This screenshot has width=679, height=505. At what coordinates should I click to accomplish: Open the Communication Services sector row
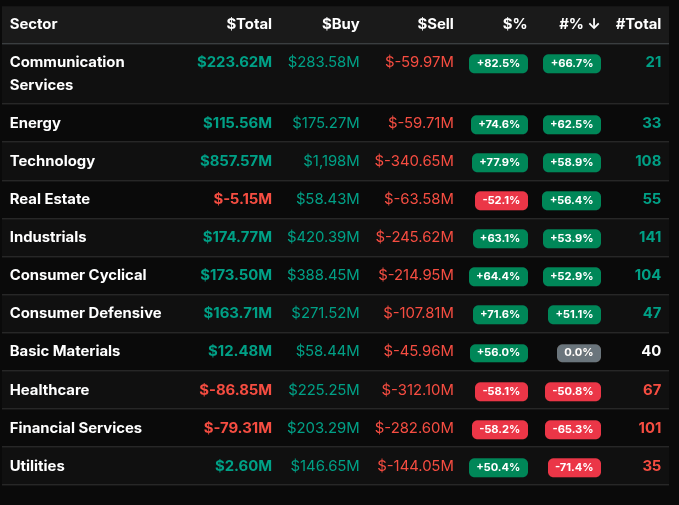click(67, 73)
